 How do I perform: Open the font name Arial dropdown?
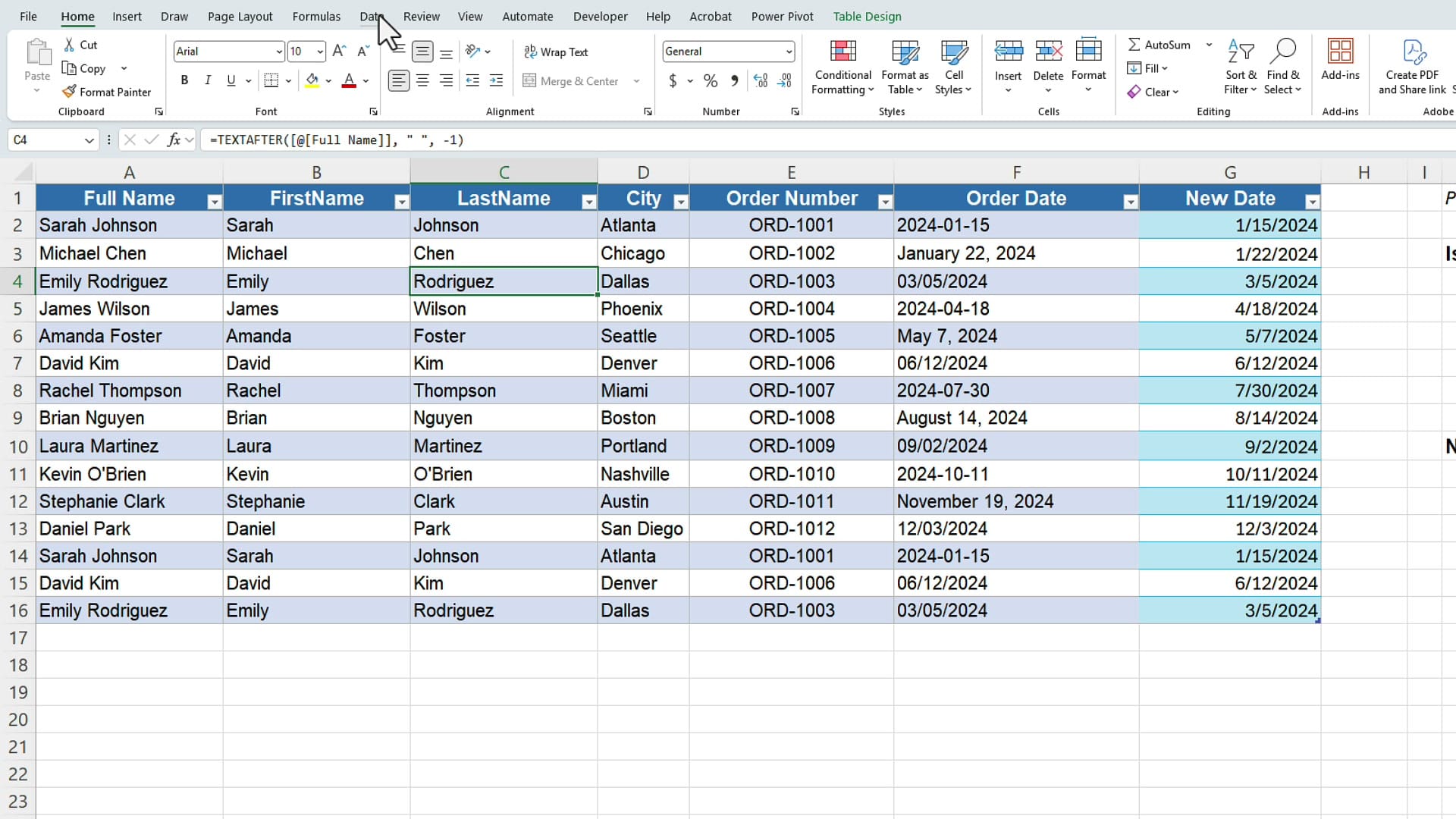[279, 52]
